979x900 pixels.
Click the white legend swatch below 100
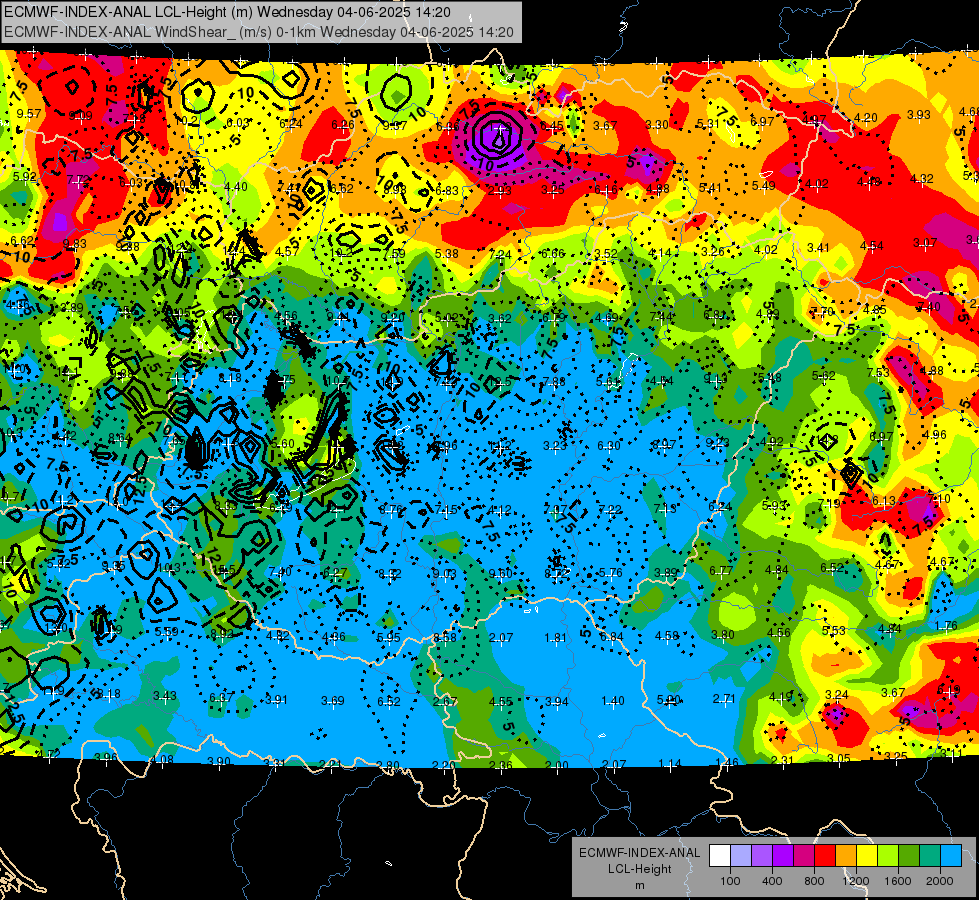coord(719,855)
